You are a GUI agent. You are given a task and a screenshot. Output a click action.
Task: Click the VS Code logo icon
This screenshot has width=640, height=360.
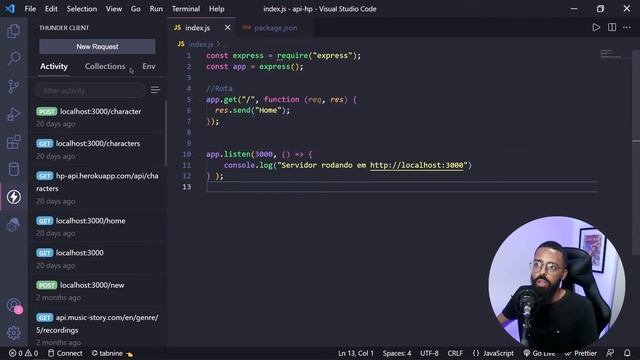pyautogui.click(x=10, y=9)
